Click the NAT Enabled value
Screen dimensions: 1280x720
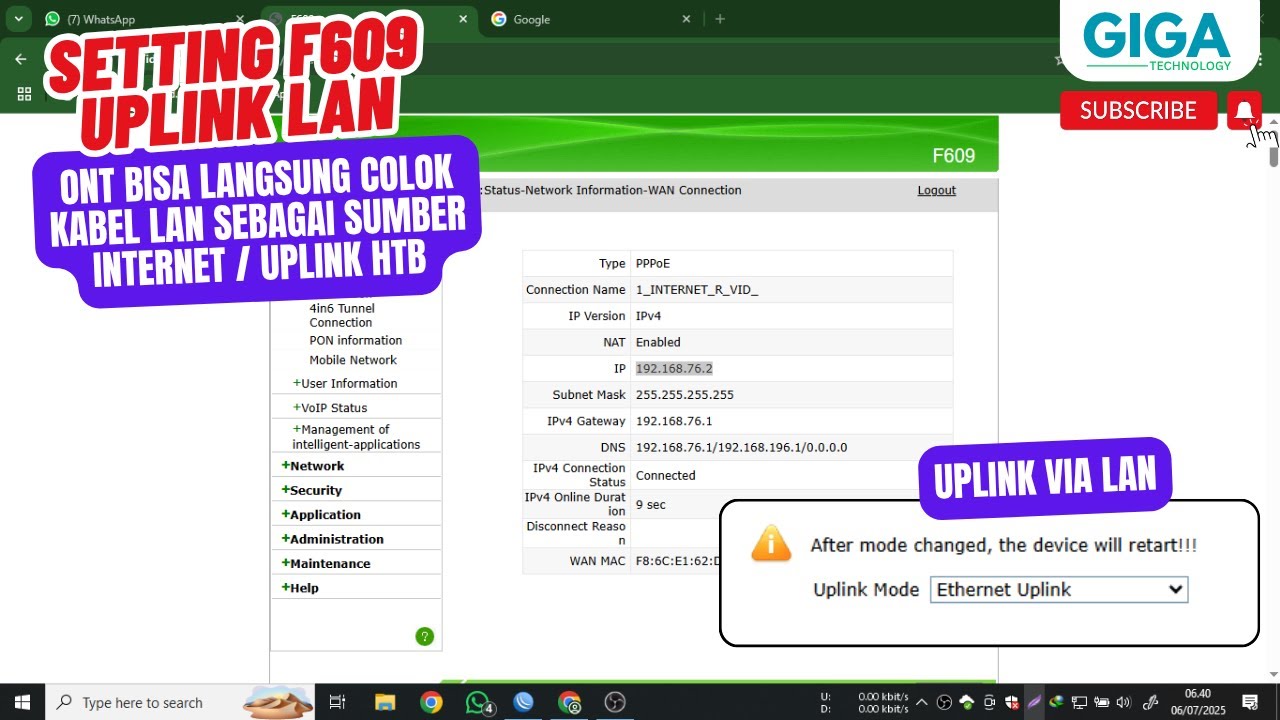pos(658,342)
